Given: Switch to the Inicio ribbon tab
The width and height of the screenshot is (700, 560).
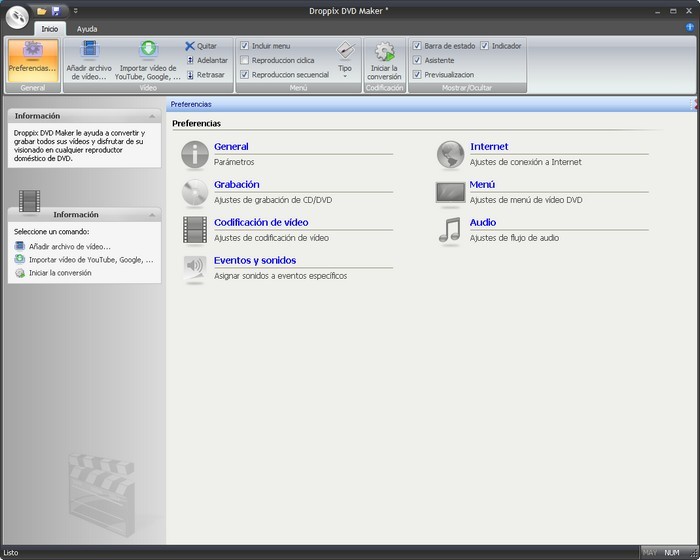Looking at the screenshot, I should pos(50,29).
